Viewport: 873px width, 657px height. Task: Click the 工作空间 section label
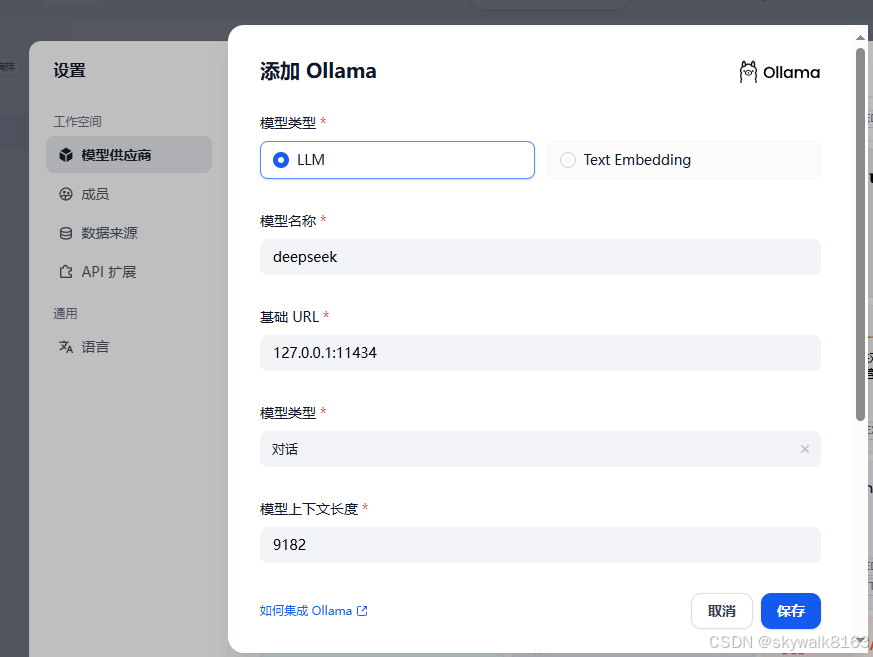(77, 121)
